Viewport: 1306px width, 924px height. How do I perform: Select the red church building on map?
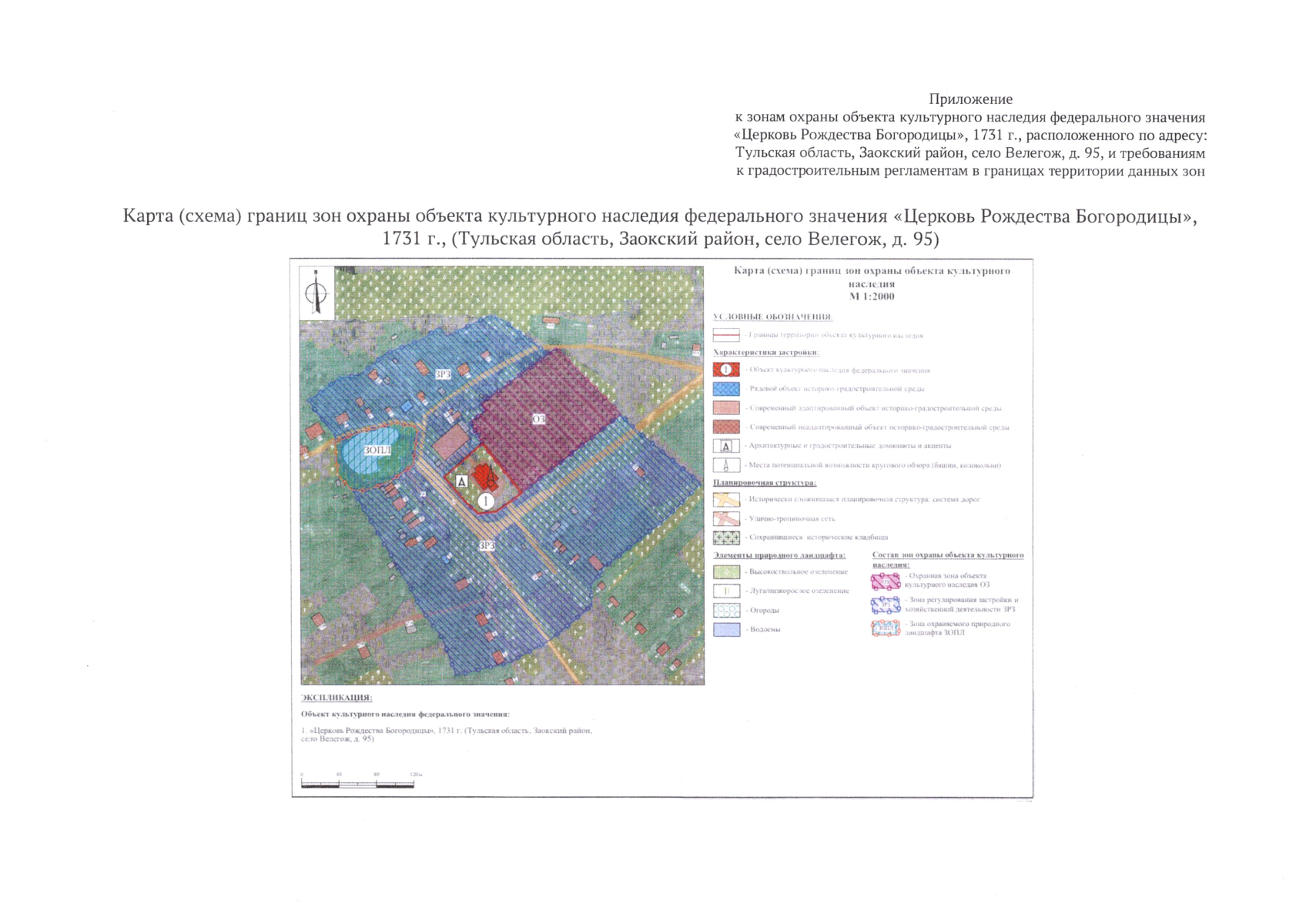pyautogui.click(x=486, y=477)
